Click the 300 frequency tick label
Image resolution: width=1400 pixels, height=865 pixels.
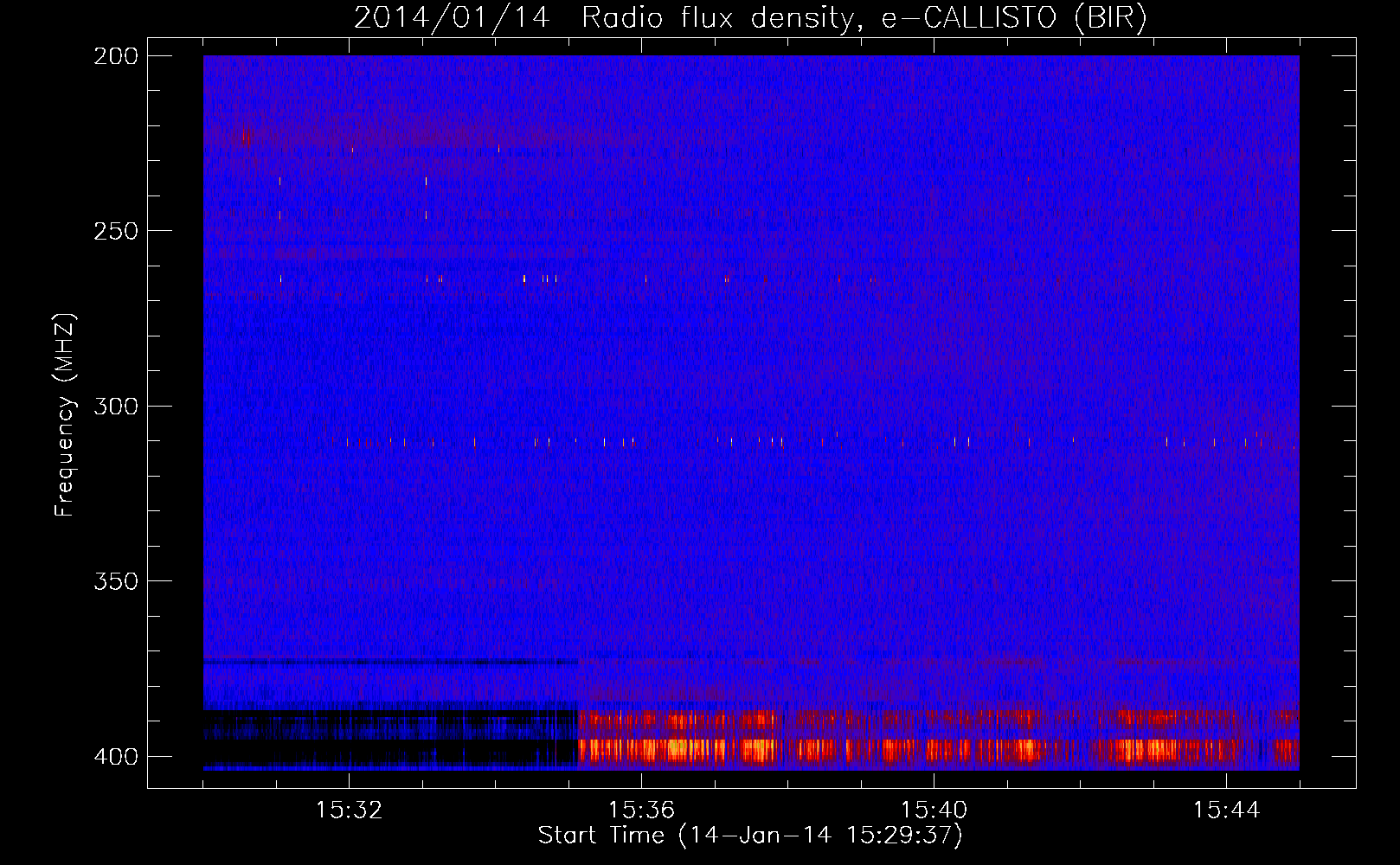[x=116, y=407]
